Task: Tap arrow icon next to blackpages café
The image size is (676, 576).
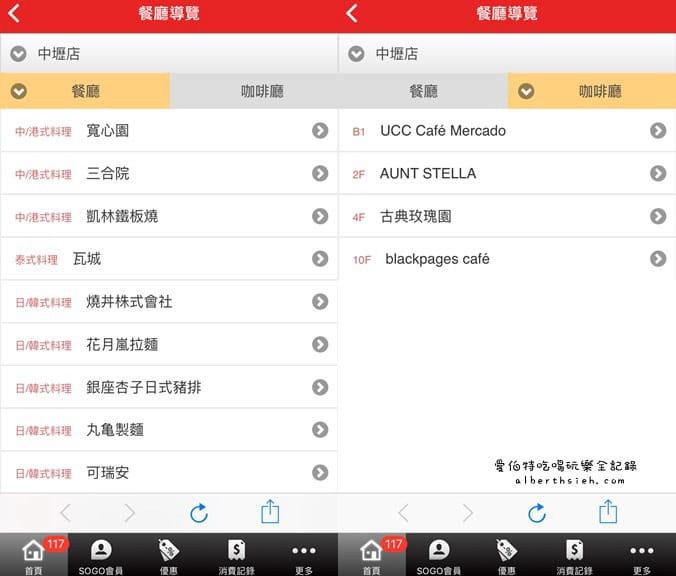Action: coord(658,259)
